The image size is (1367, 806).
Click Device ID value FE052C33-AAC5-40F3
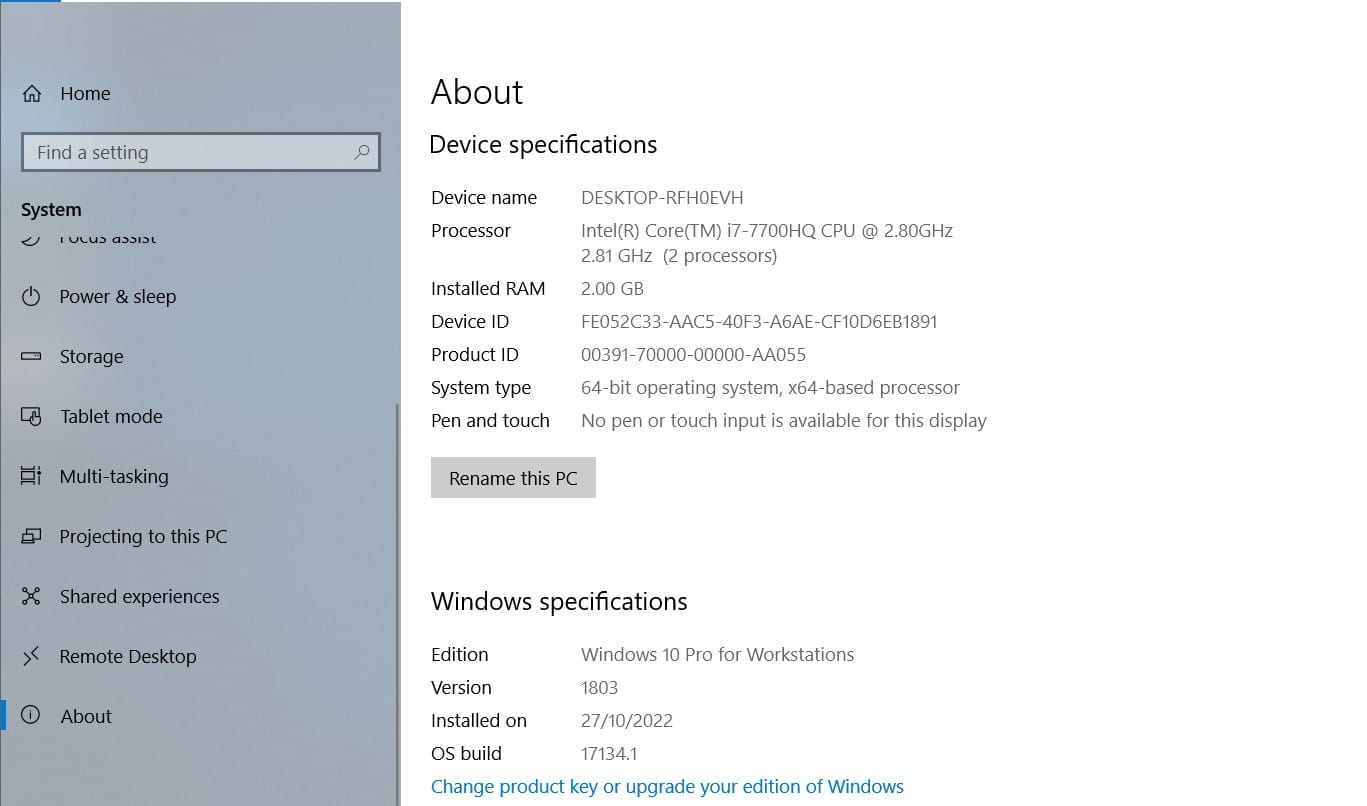click(759, 321)
